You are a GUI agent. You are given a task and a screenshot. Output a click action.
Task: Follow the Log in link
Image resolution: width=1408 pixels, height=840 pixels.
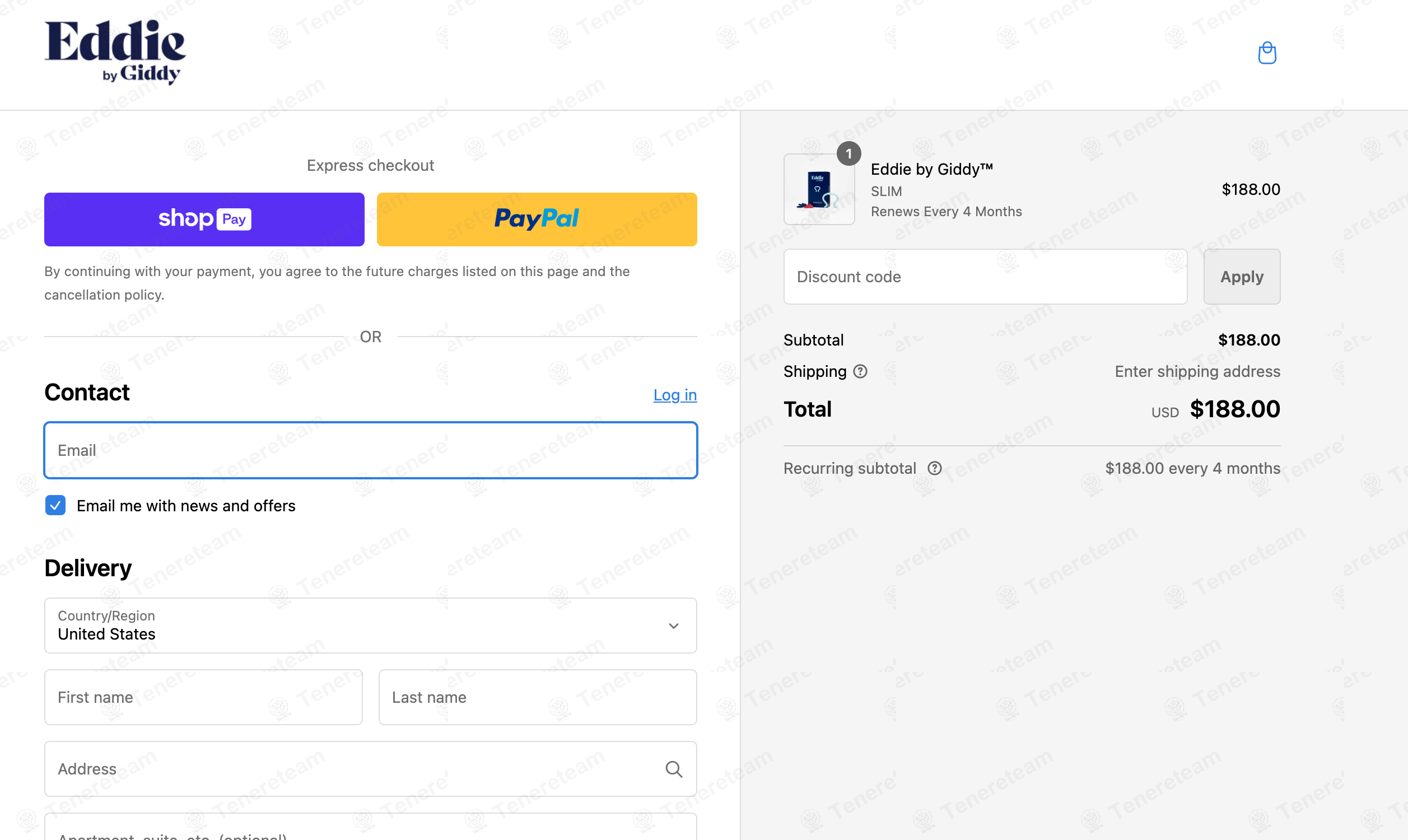675,395
